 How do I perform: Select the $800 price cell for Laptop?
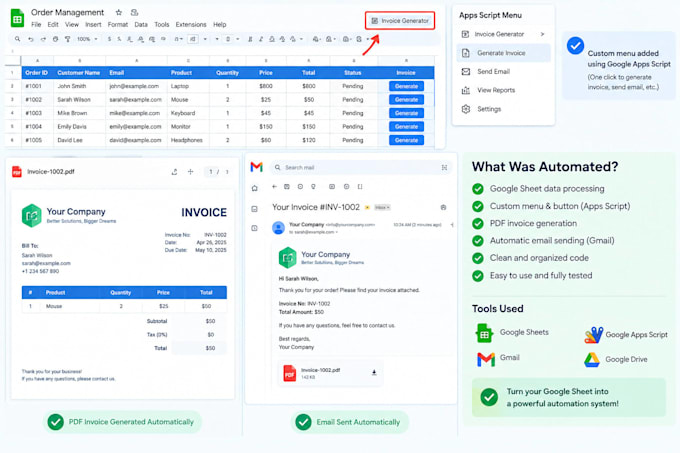point(266,86)
